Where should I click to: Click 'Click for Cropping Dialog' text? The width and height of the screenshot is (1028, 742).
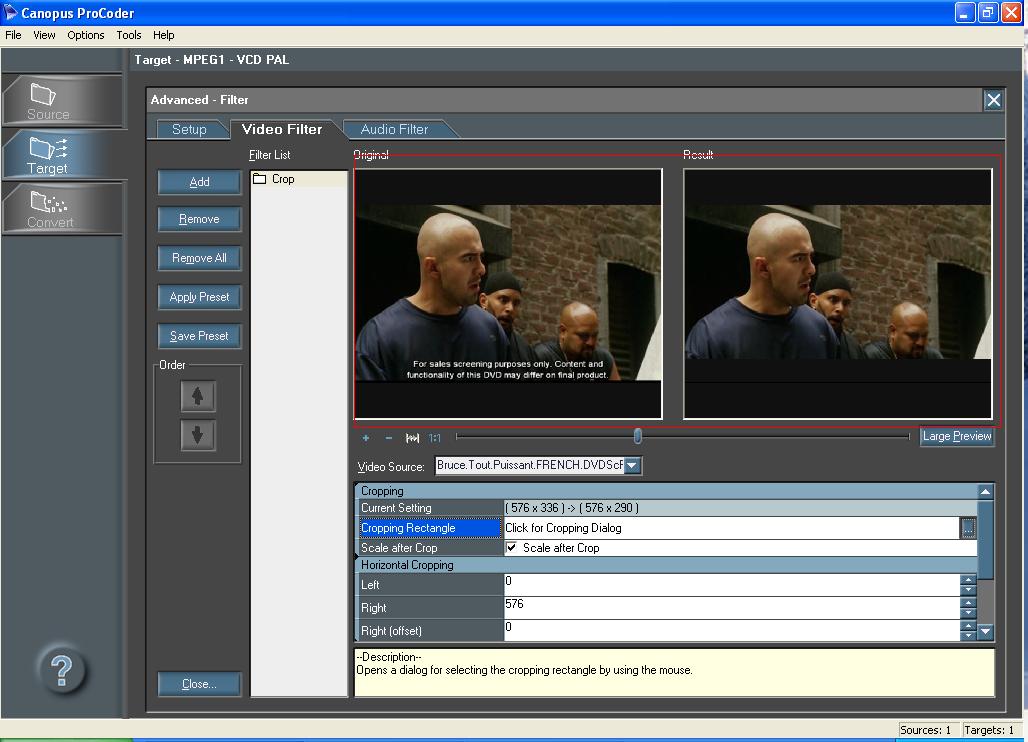pyautogui.click(x=563, y=528)
